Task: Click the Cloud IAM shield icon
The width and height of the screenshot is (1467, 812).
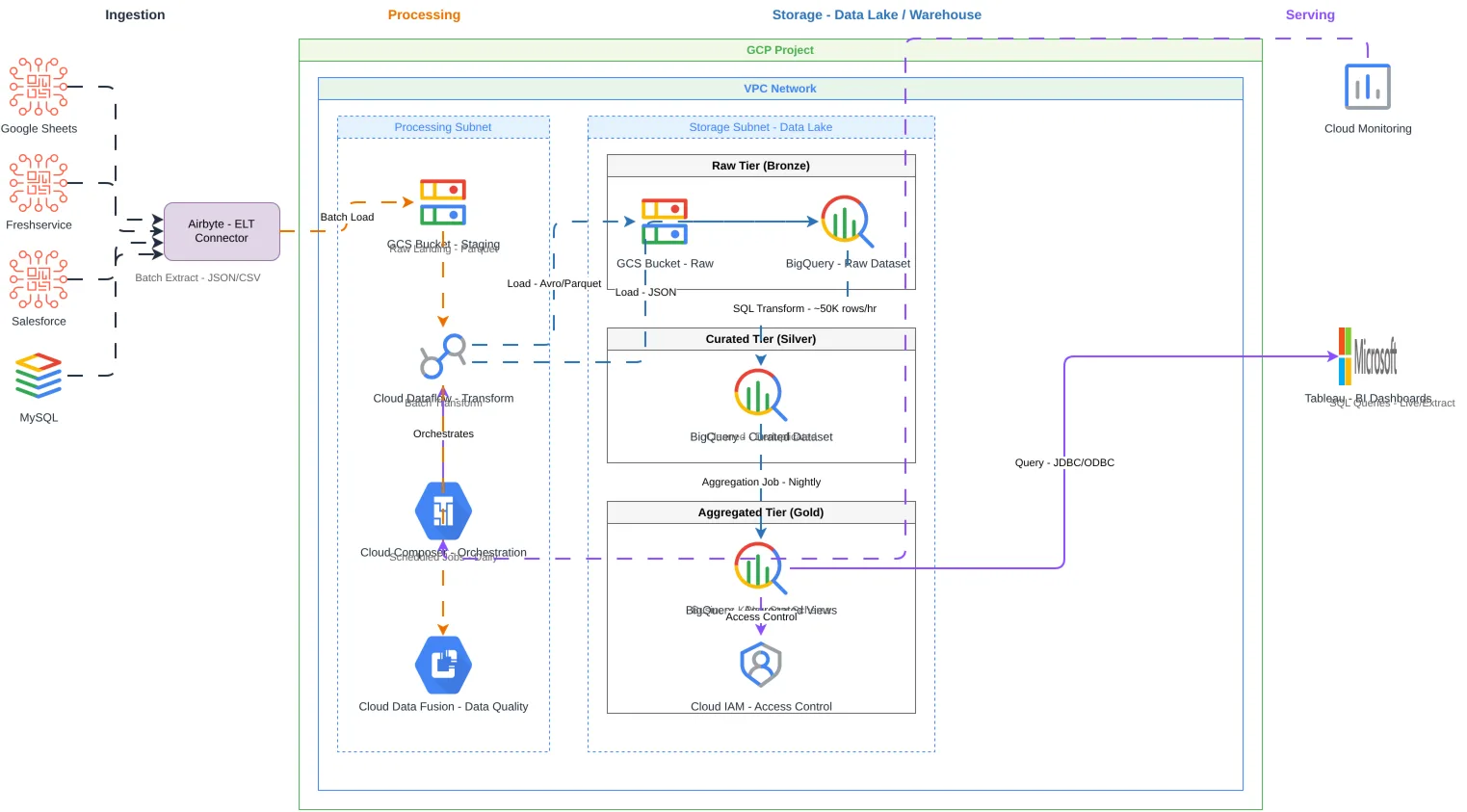Action: point(761,665)
